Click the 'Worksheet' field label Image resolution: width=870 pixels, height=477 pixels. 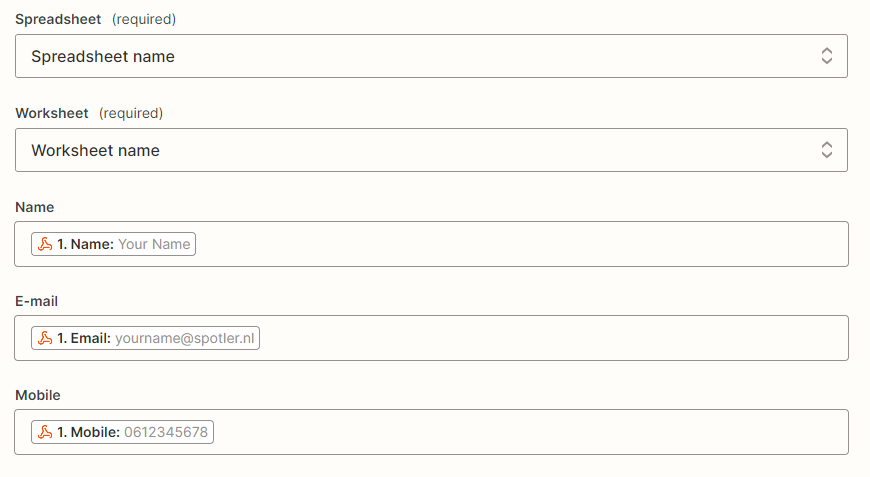point(52,113)
